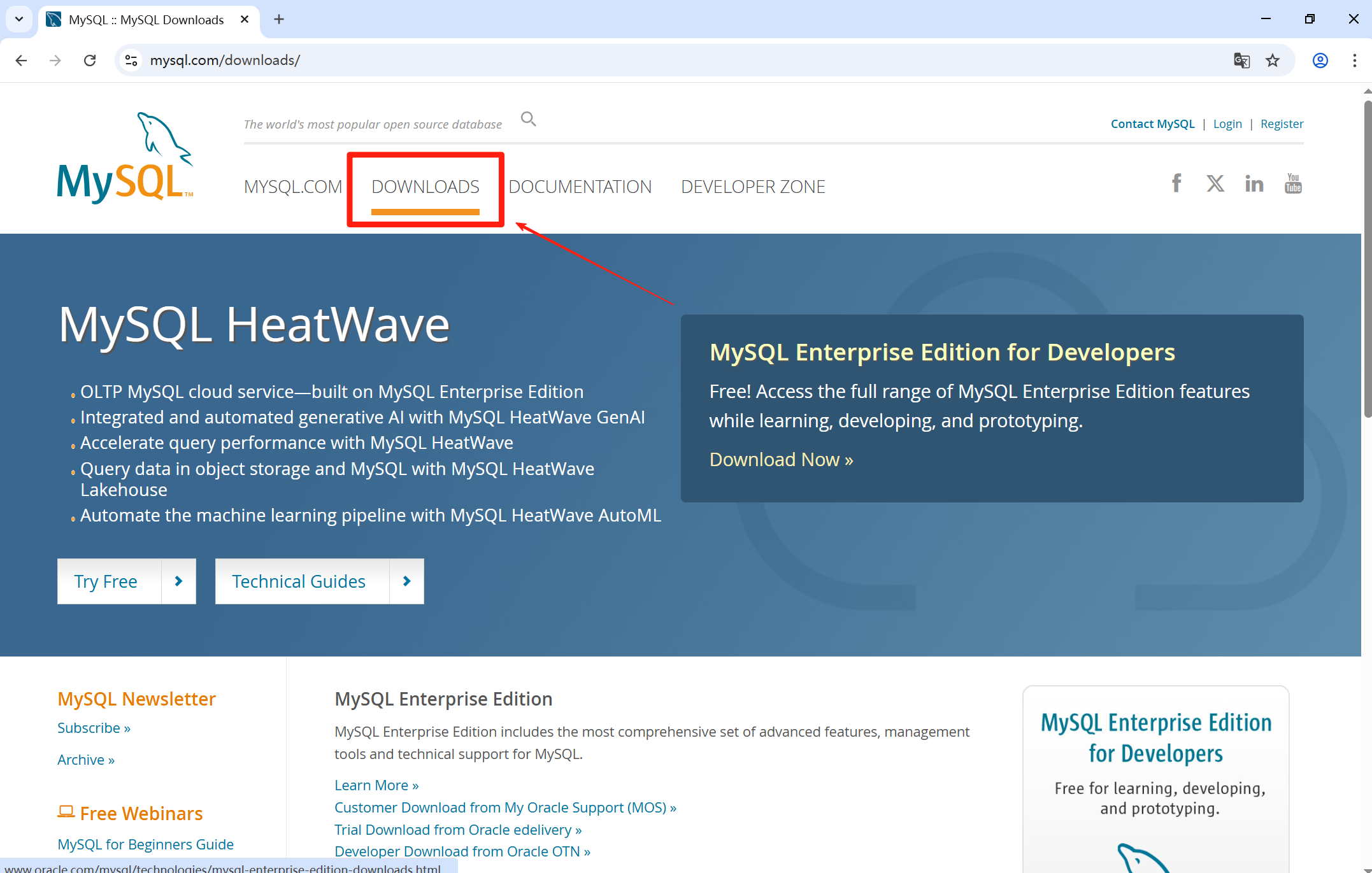The image size is (1372, 873).
Task: Click the laptop icon beside Free Webinars
Action: (x=66, y=812)
